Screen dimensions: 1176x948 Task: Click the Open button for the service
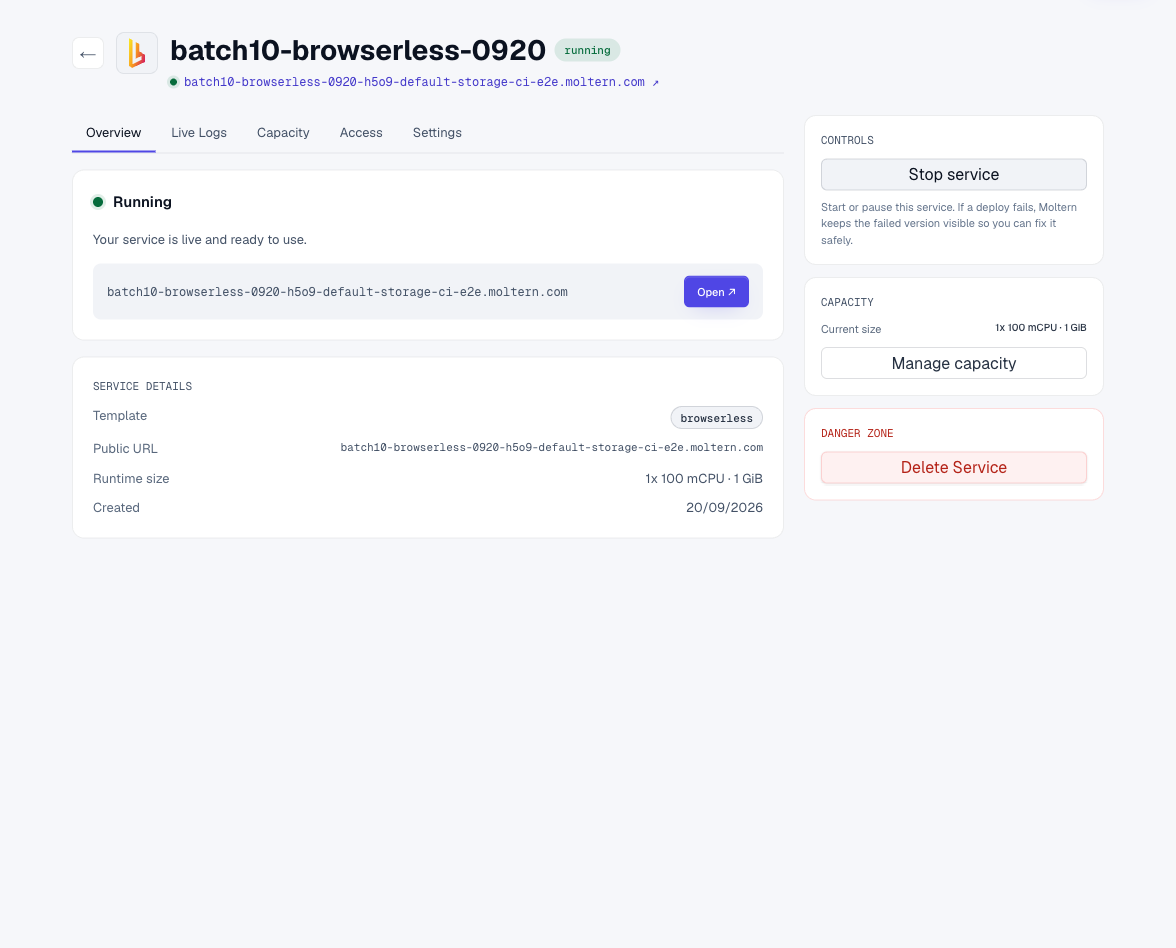click(x=716, y=292)
